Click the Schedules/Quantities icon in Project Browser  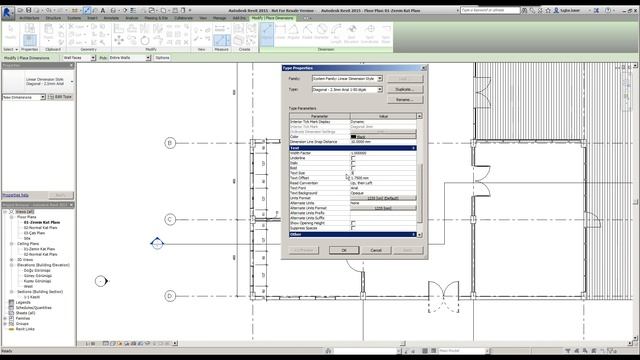point(11,308)
